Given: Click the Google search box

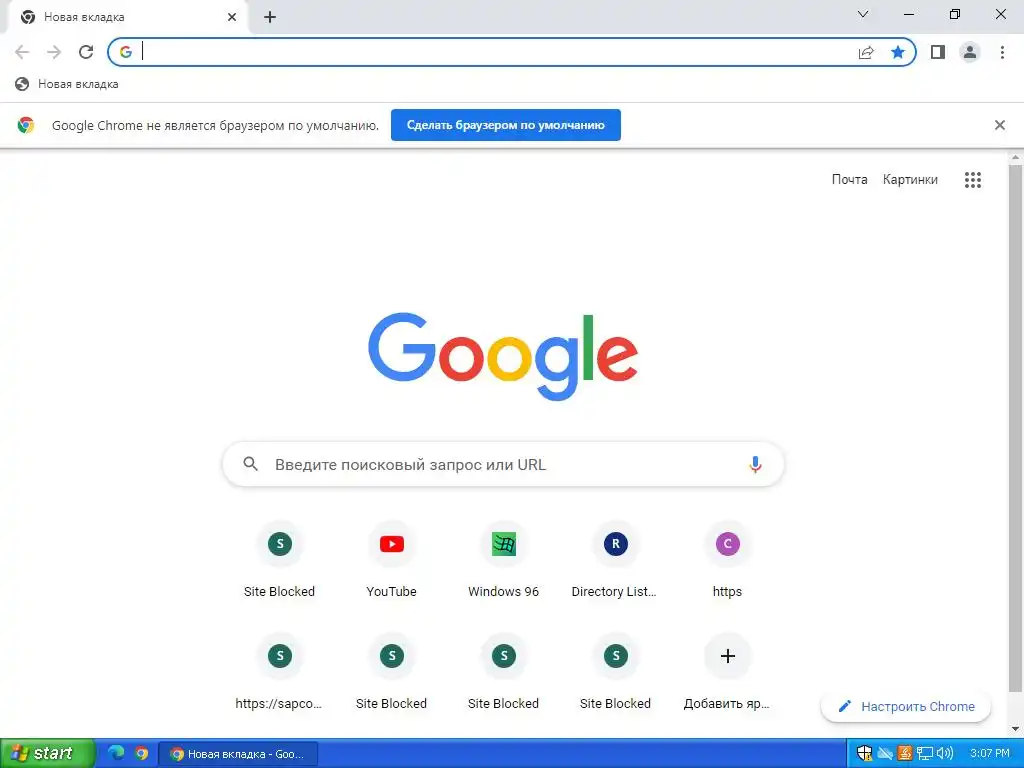Looking at the screenshot, I should pyautogui.click(x=503, y=464).
